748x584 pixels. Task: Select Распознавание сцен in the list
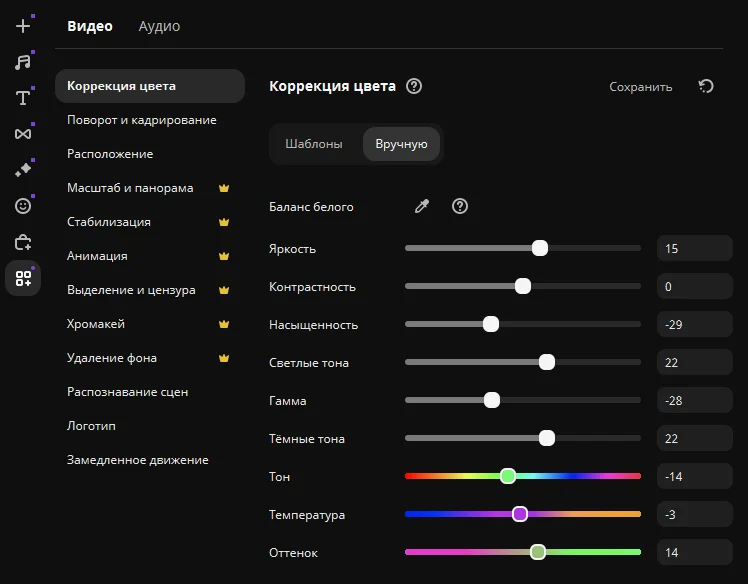click(x=128, y=392)
